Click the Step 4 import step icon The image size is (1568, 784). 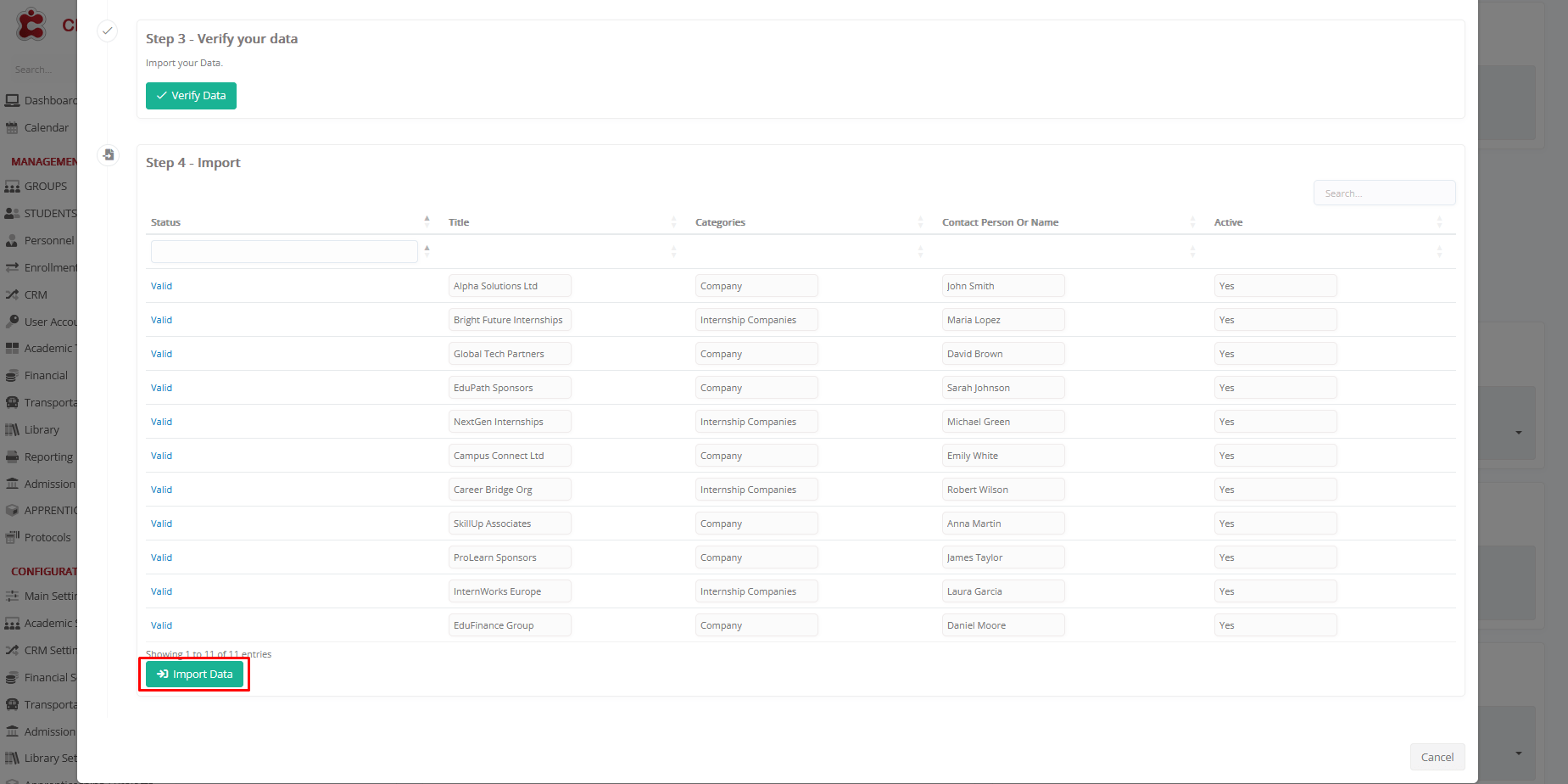tap(108, 155)
